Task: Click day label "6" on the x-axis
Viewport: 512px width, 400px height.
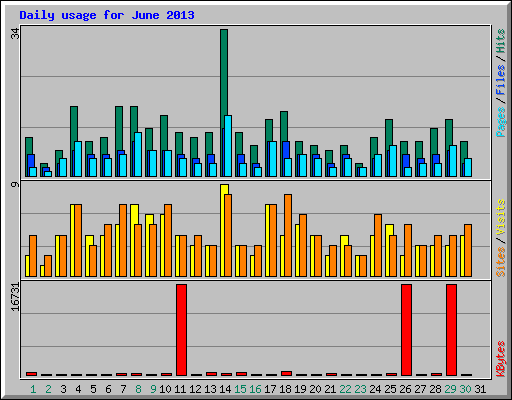Action: tap(108, 389)
